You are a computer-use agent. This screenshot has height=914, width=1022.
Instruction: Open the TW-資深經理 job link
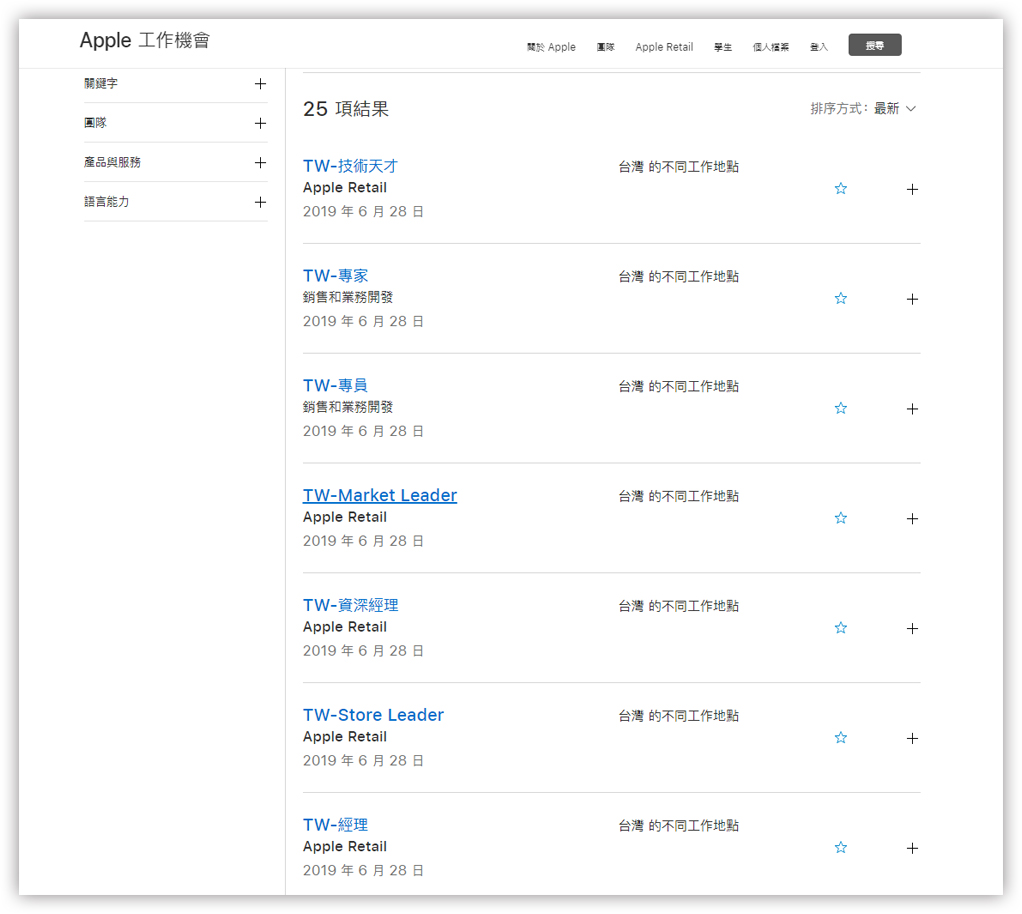click(x=351, y=606)
